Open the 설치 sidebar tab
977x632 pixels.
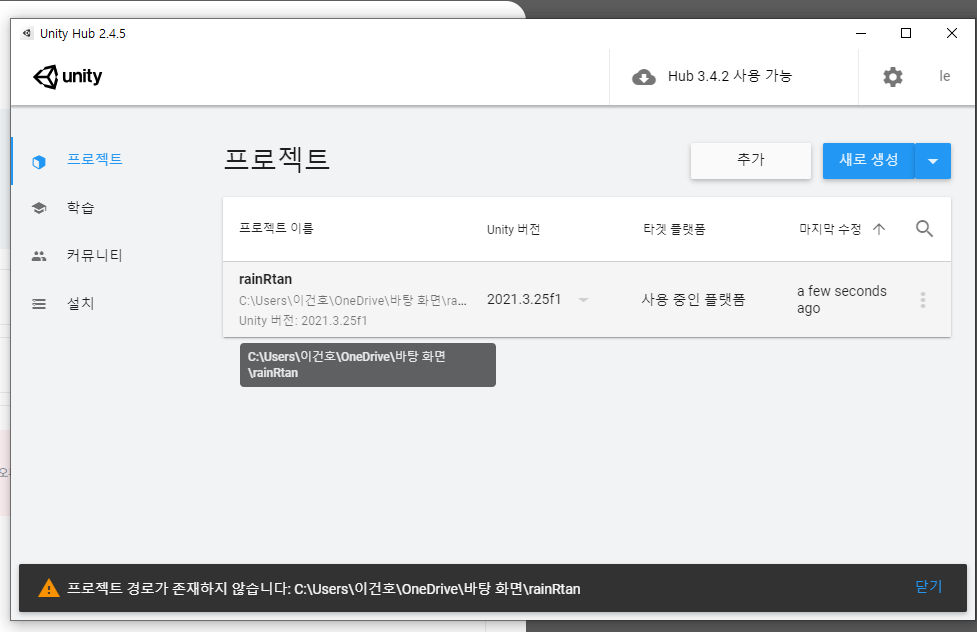pos(80,304)
